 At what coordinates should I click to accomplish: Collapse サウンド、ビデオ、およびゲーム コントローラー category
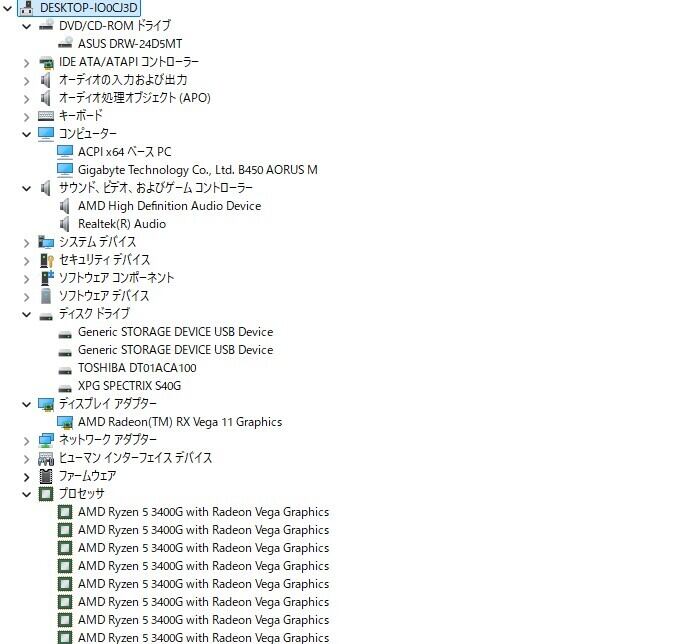(27, 189)
